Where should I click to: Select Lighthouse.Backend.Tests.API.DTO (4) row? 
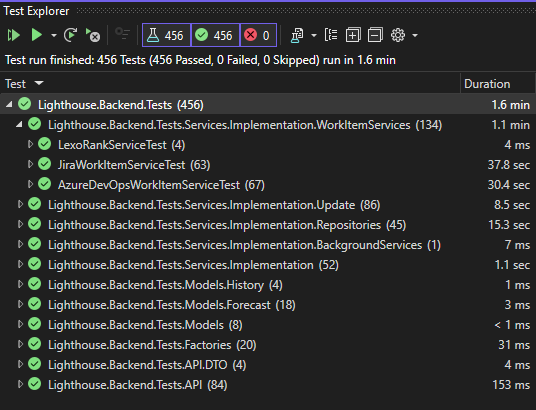[x=268, y=365]
